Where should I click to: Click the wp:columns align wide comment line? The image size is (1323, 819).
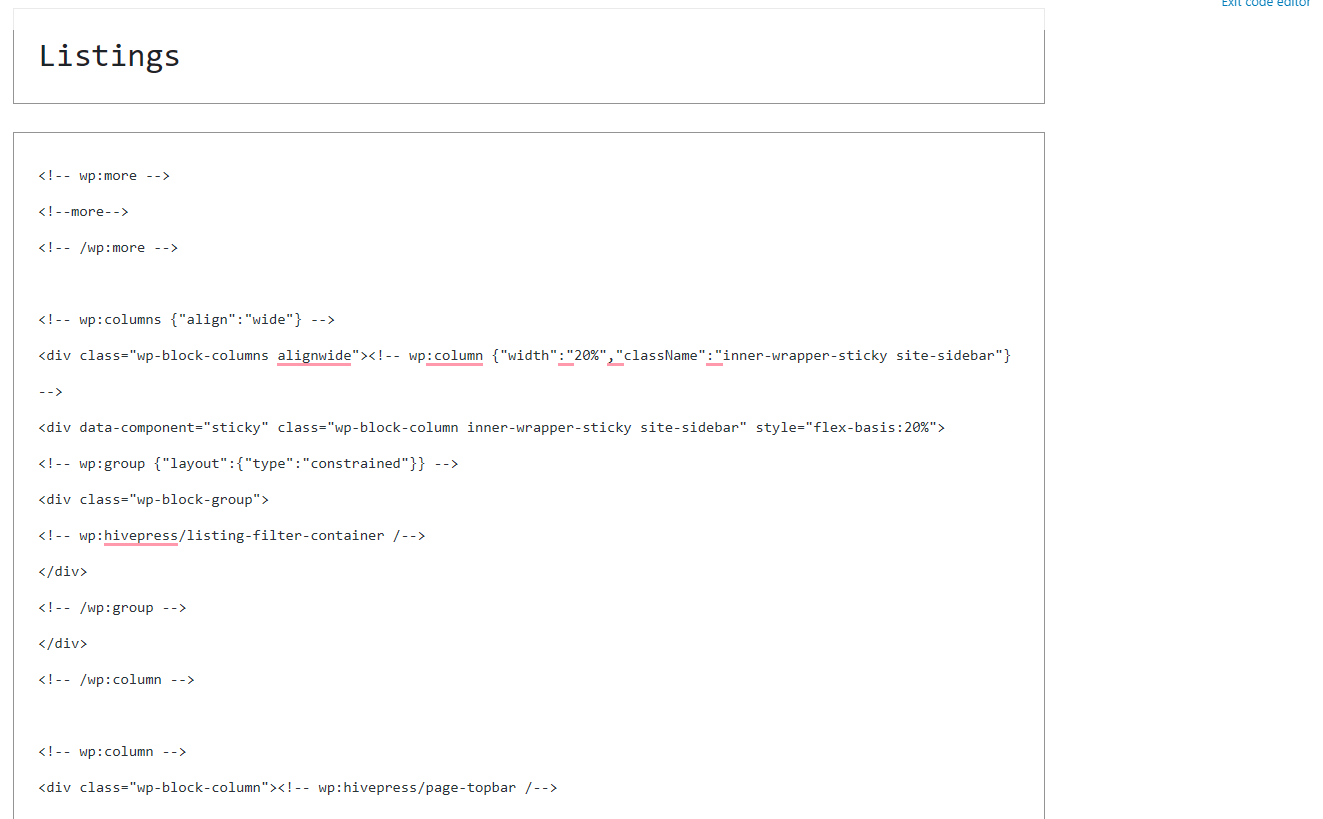[x=186, y=320]
